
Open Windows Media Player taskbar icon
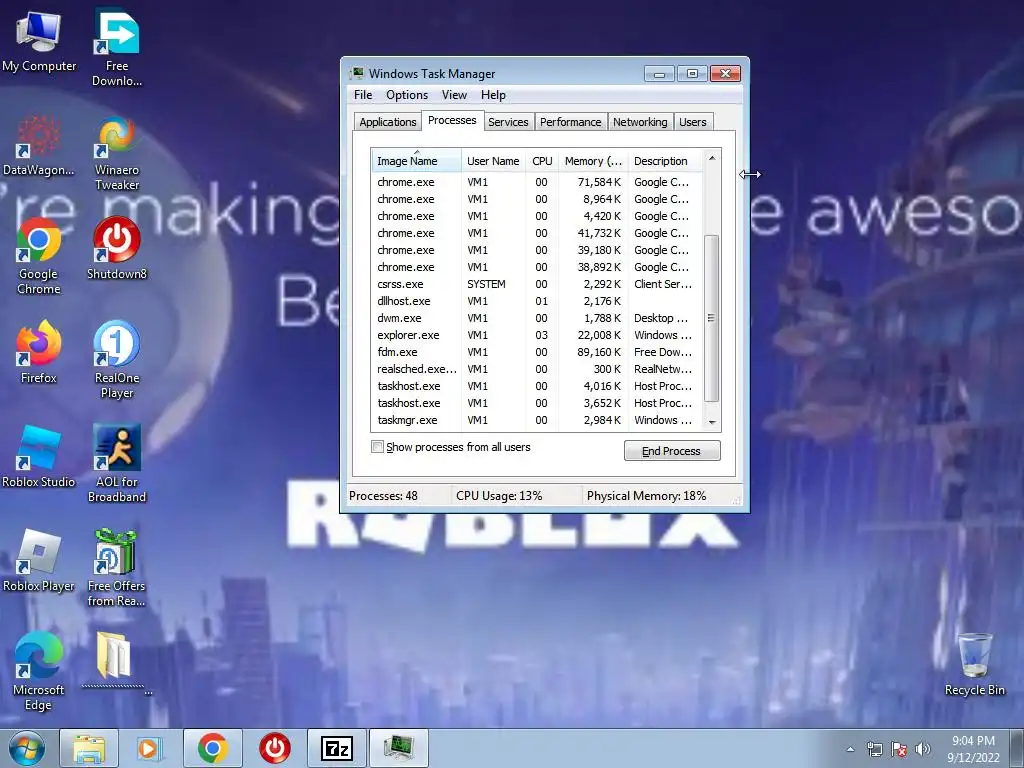pos(151,748)
